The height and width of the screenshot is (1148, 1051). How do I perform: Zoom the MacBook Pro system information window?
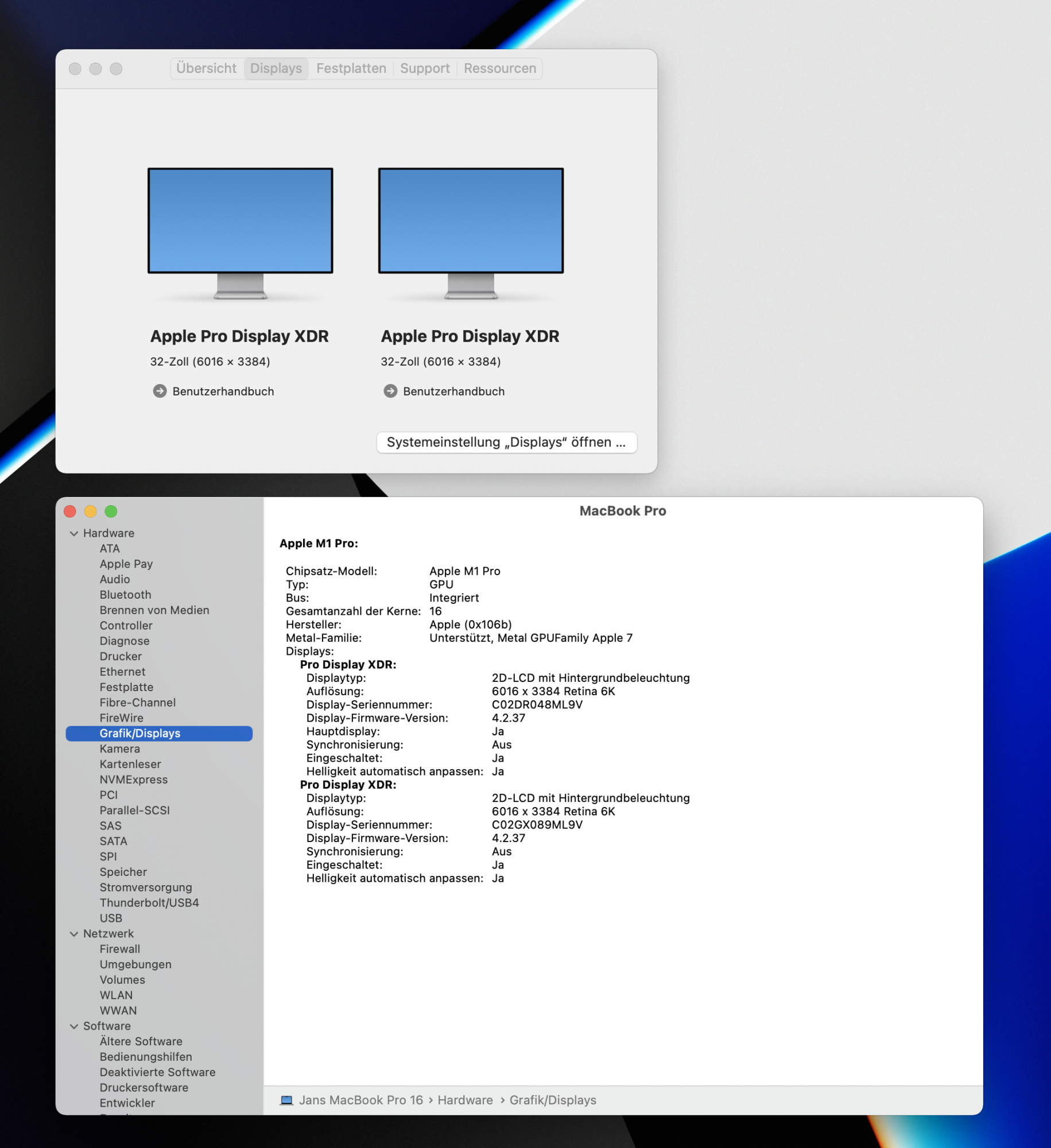point(111,511)
